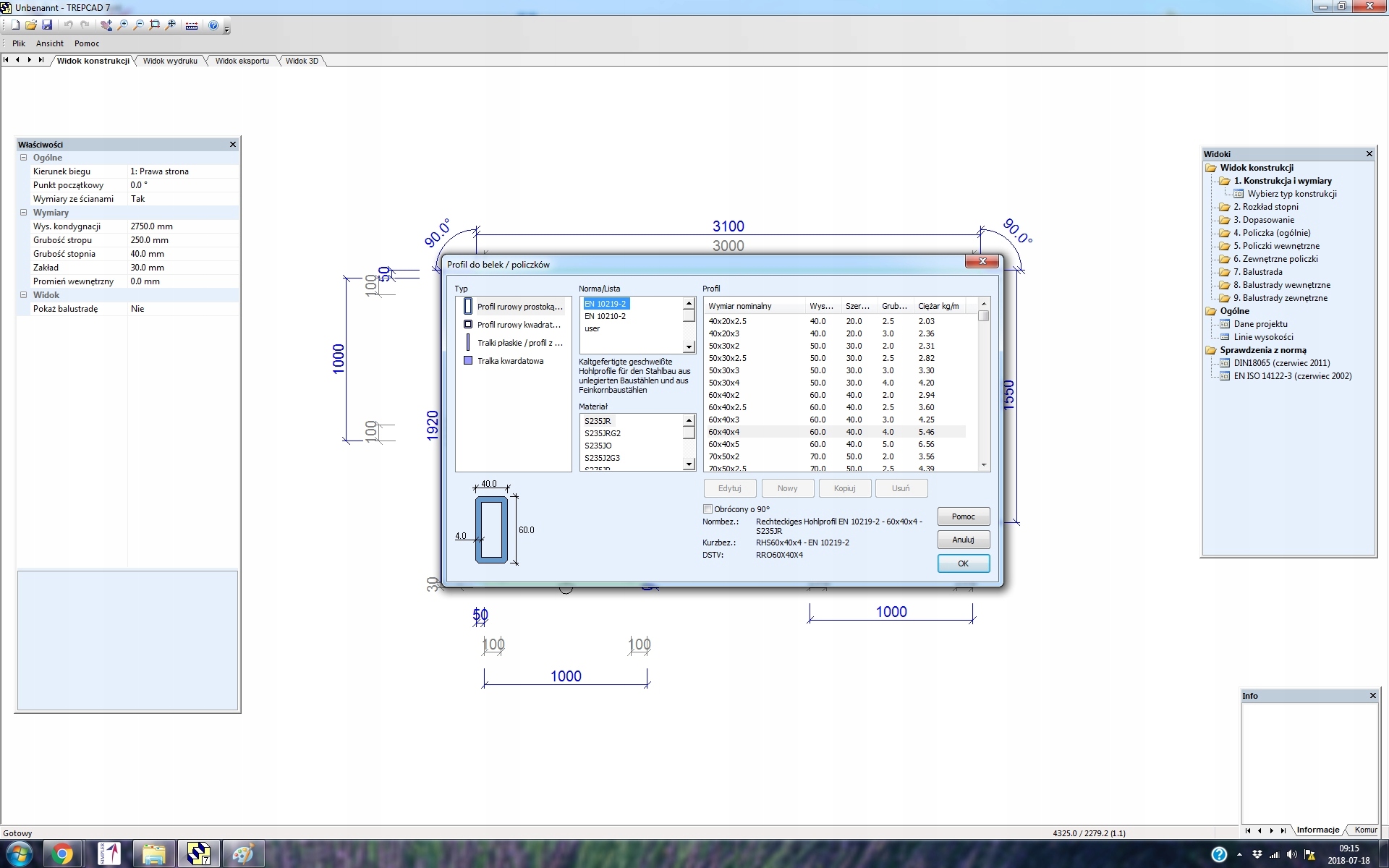Image resolution: width=1389 pixels, height=868 pixels.
Task: Click the profile list vertical scrollbar
Action: (983, 385)
